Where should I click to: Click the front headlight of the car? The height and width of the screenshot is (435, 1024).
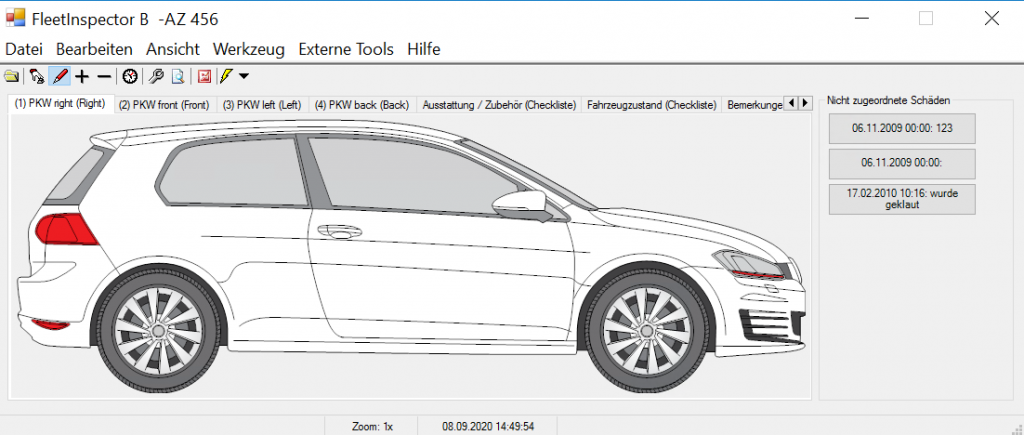click(x=752, y=265)
